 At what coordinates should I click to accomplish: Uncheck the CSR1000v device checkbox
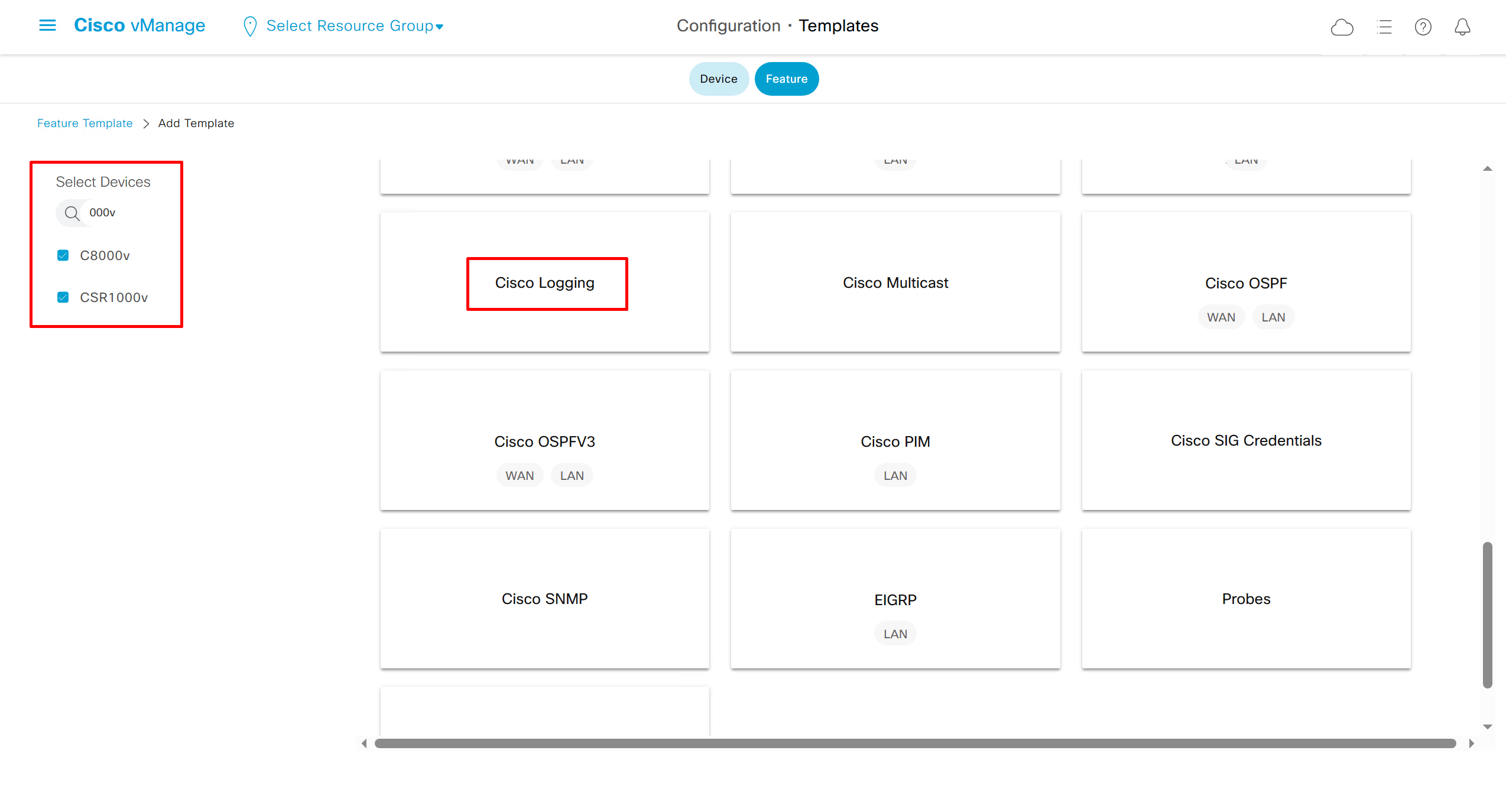[63, 297]
